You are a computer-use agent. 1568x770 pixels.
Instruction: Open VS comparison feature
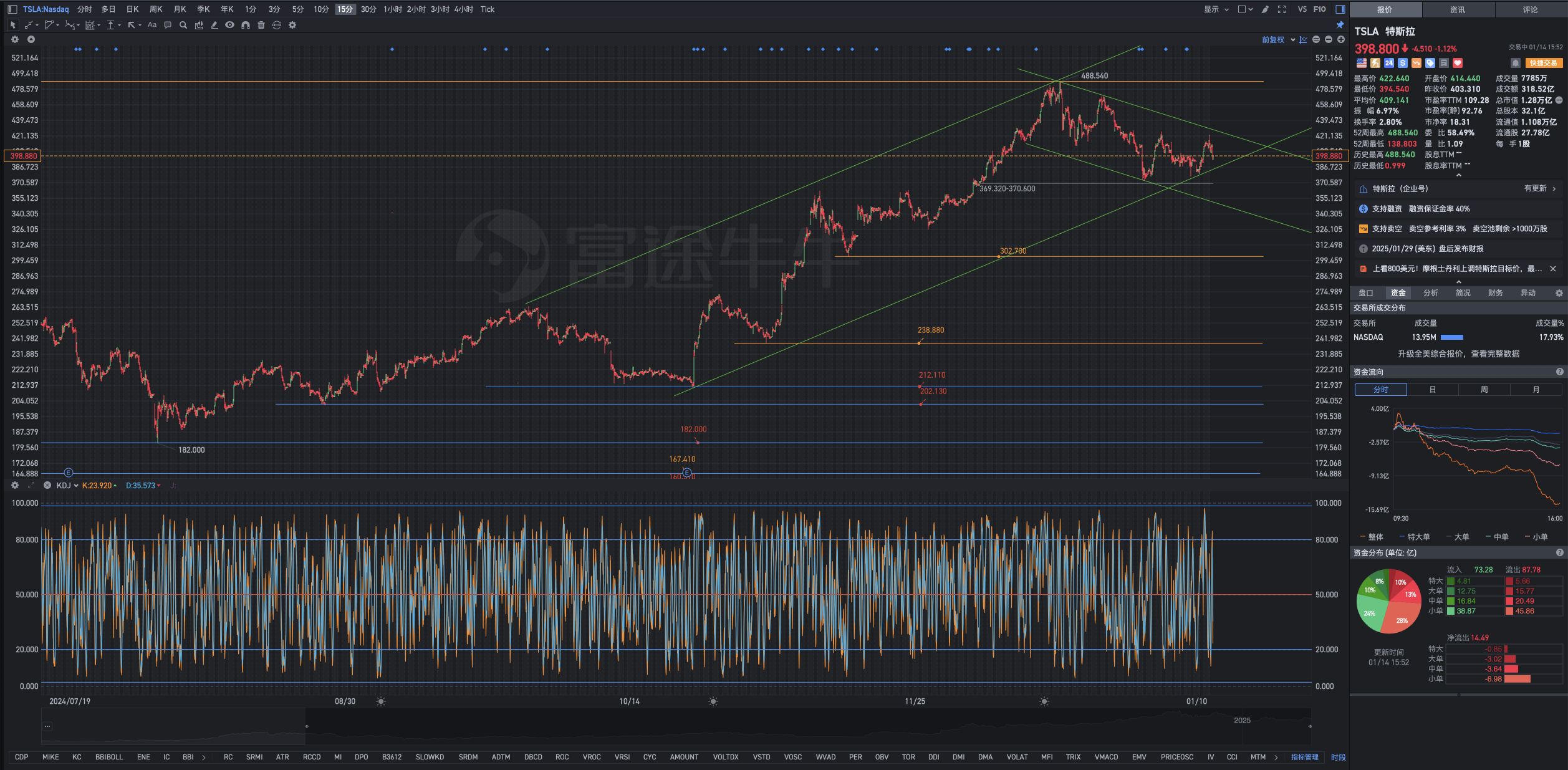tap(1302, 9)
